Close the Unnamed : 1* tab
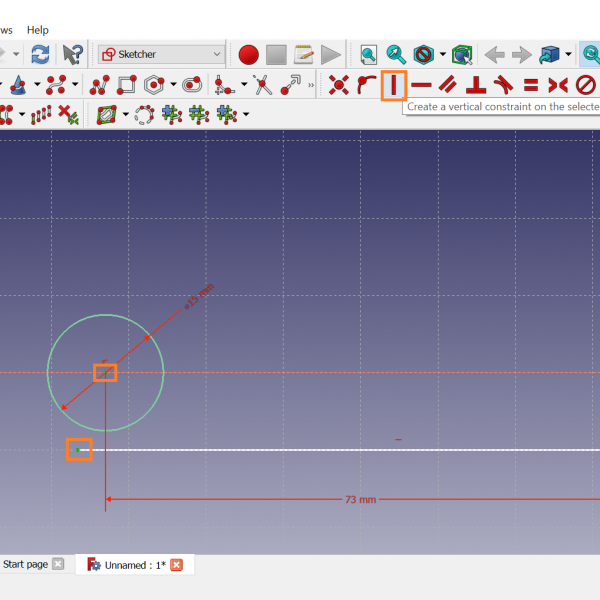The height and width of the screenshot is (600, 600). tap(177, 565)
